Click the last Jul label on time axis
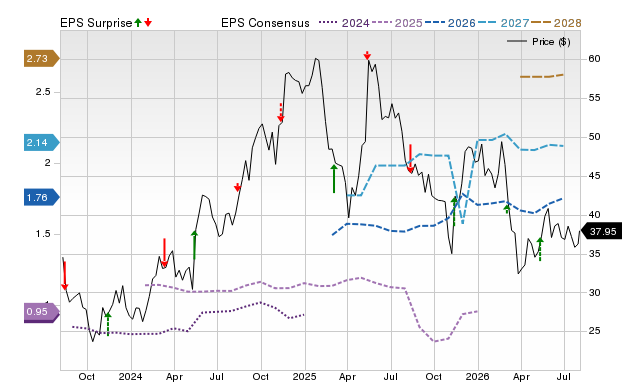Image resolution: width=640 pixels, height=382 pixels. click(x=564, y=376)
